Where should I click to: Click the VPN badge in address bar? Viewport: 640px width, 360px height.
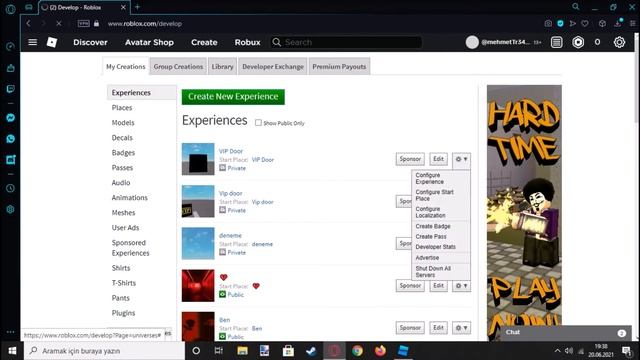(x=83, y=24)
